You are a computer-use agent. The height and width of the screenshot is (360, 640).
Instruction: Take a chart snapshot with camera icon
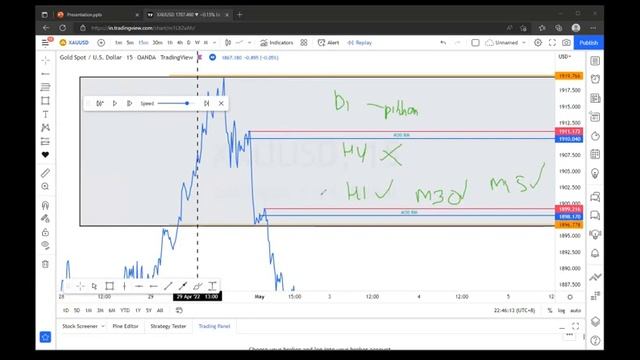click(566, 42)
